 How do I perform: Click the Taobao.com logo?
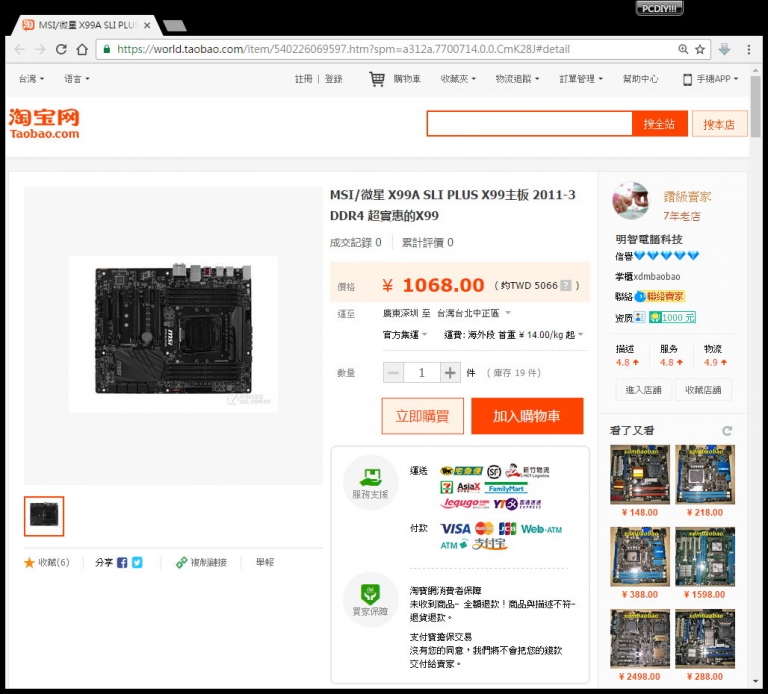(x=44, y=123)
